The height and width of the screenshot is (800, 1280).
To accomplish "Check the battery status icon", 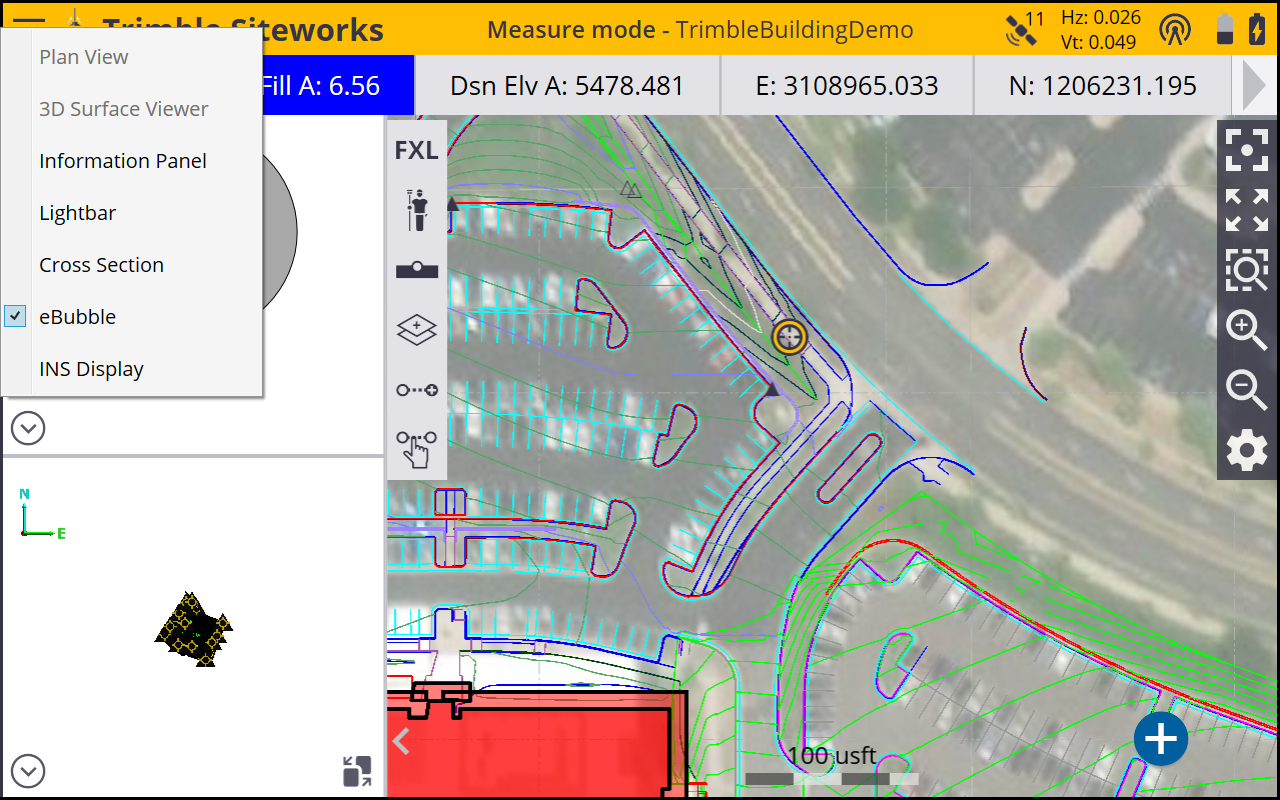I will (x=1239, y=29).
